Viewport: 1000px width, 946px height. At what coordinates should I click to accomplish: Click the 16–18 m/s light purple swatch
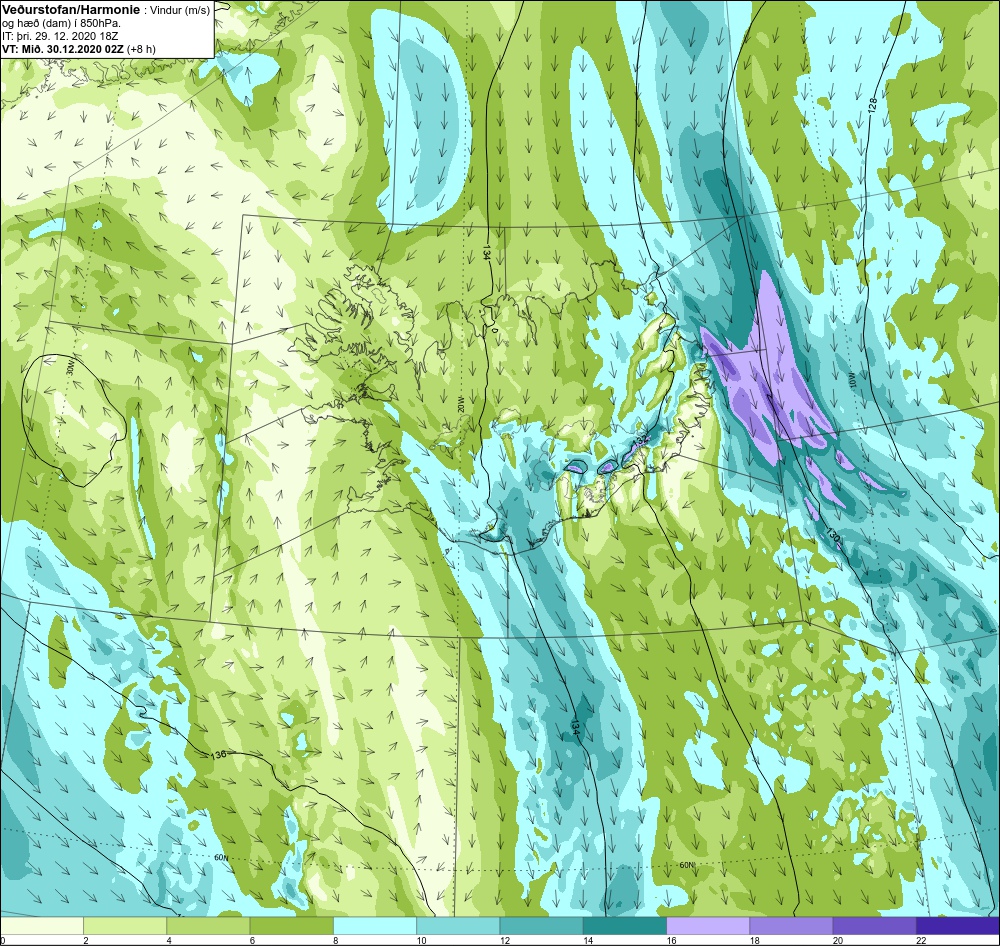pos(708,926)
